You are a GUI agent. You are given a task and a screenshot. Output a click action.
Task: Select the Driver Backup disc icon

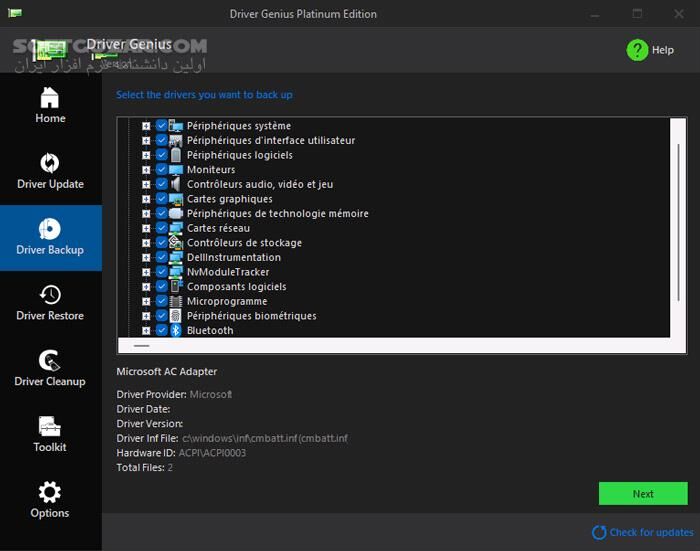[x=50, y=229]
